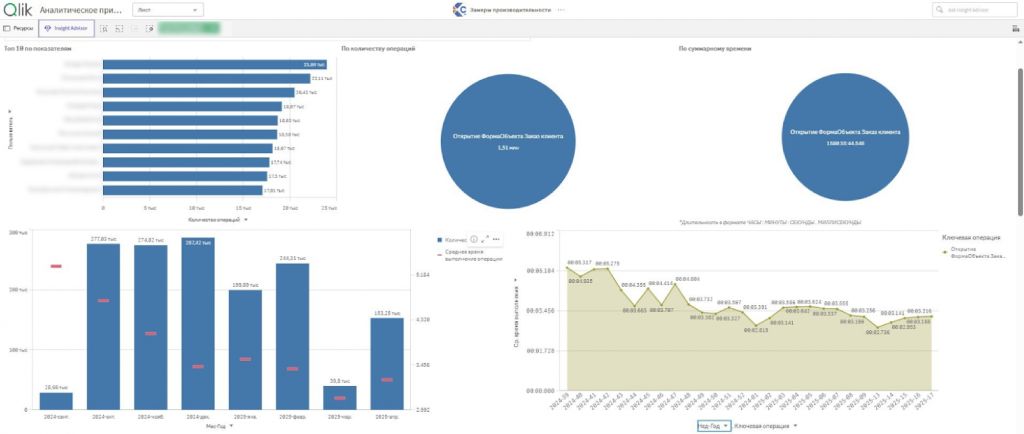Open the Нед-Год dimension dropdown

point(714,426)
